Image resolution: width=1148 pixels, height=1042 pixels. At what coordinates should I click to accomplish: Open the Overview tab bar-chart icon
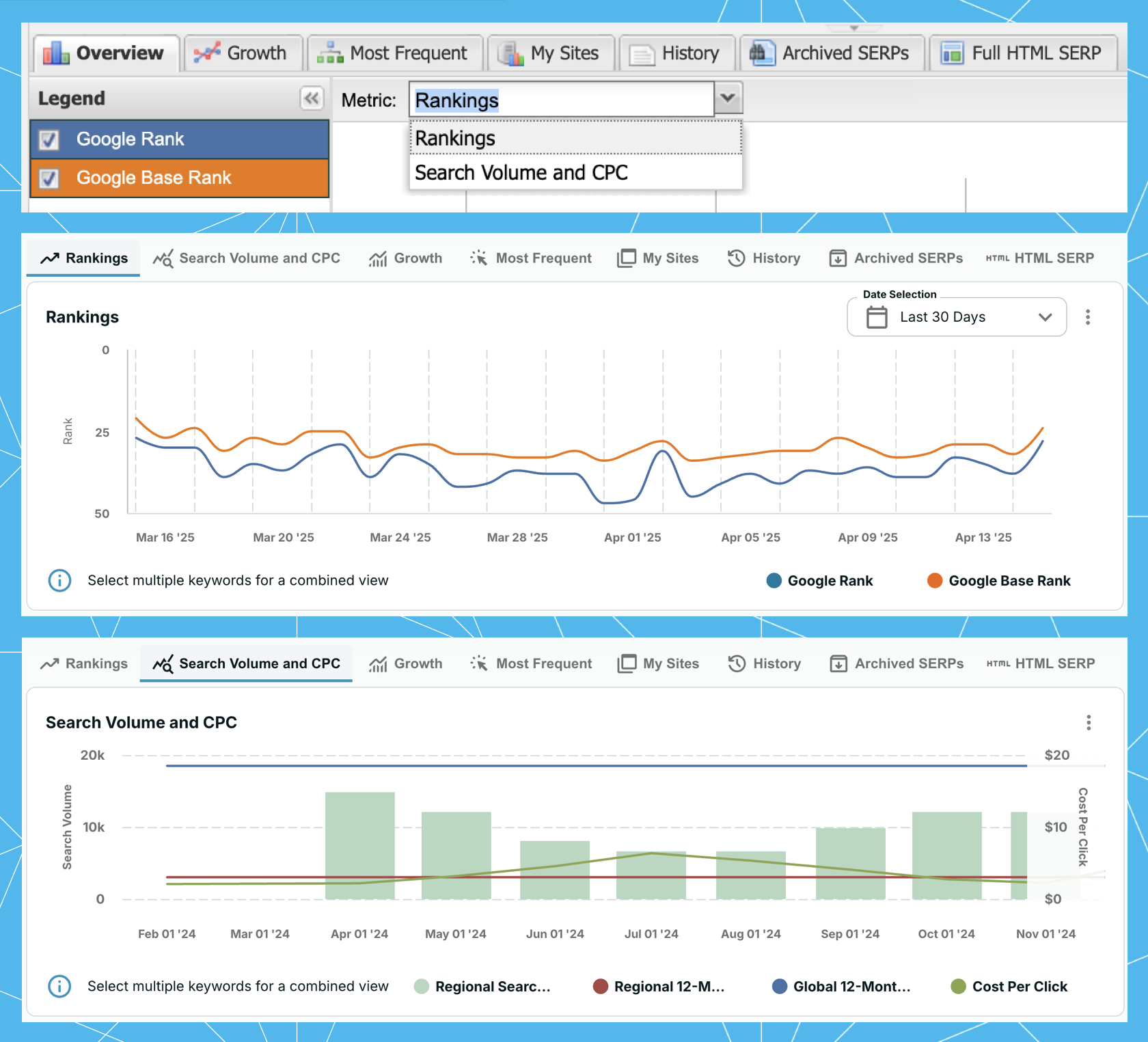pos(55,53)
